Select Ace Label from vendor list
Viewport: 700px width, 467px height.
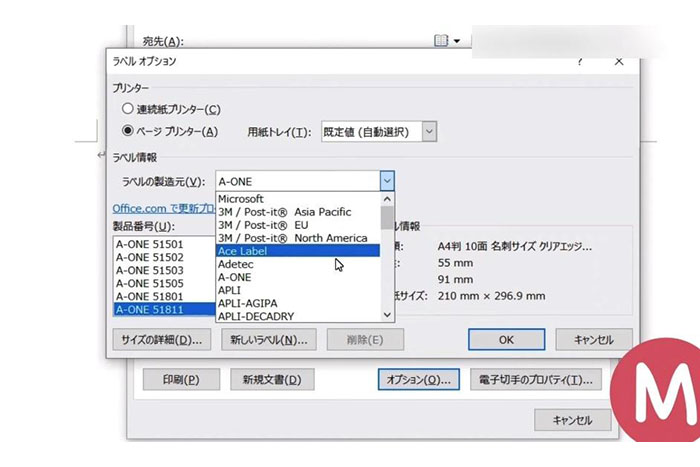click(298, 250)
